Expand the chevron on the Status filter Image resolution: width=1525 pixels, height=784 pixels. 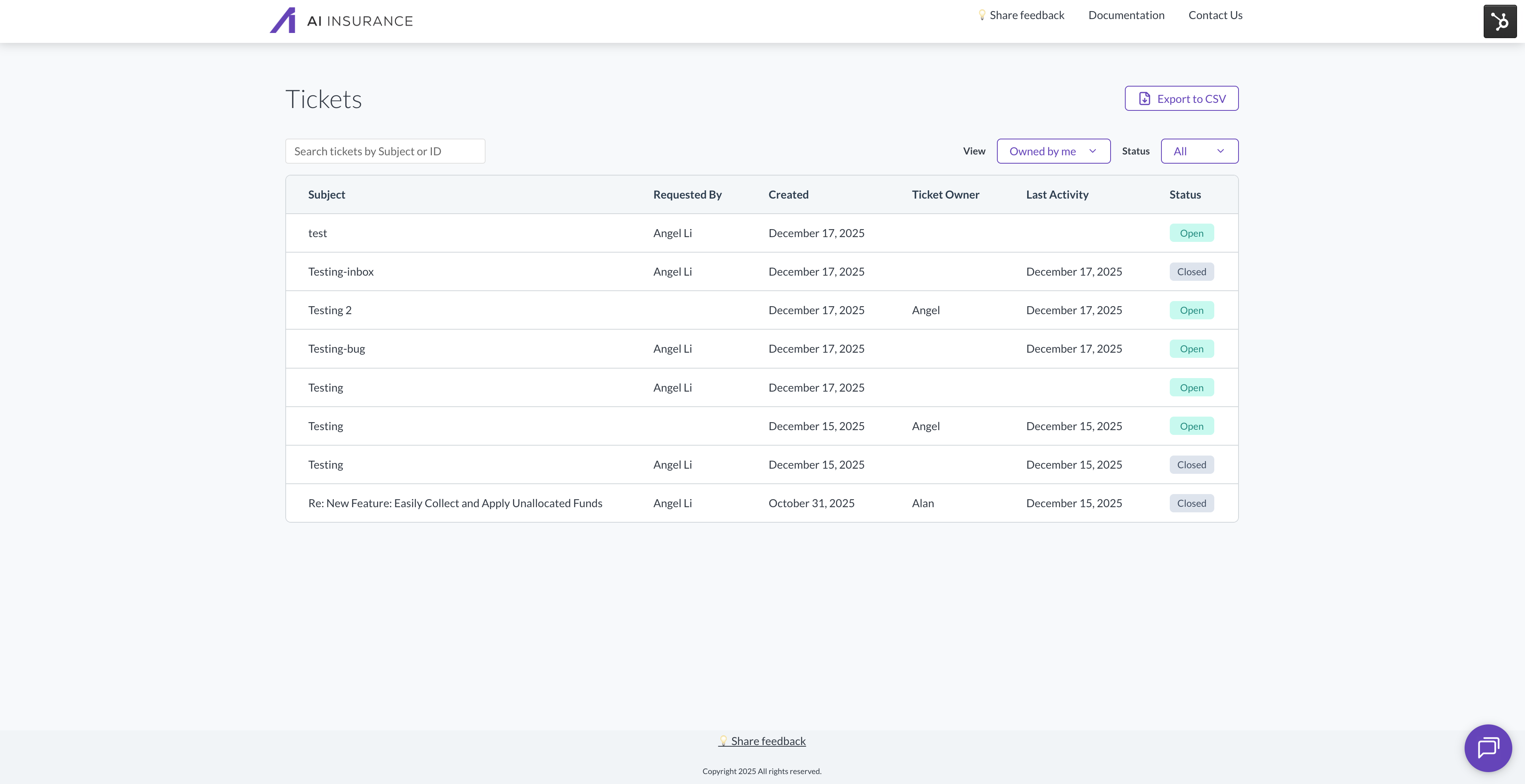tap(1220, 151)
